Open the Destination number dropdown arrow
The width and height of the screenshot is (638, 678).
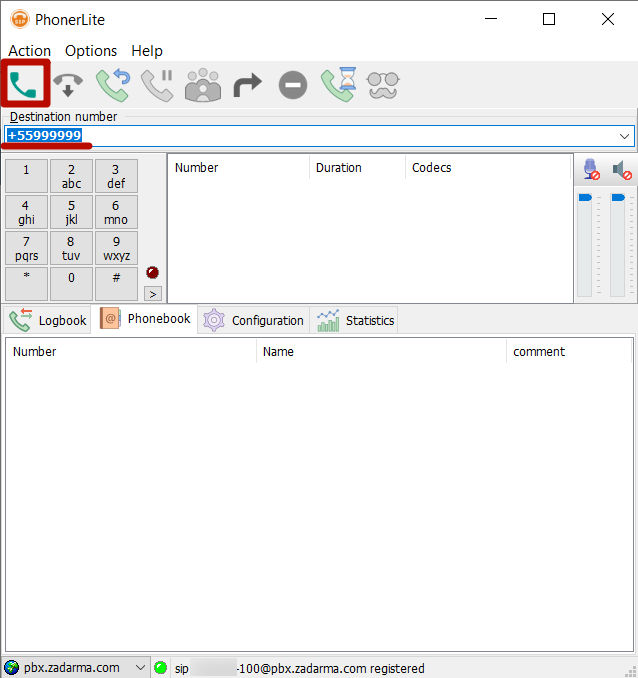coord(624,136)
